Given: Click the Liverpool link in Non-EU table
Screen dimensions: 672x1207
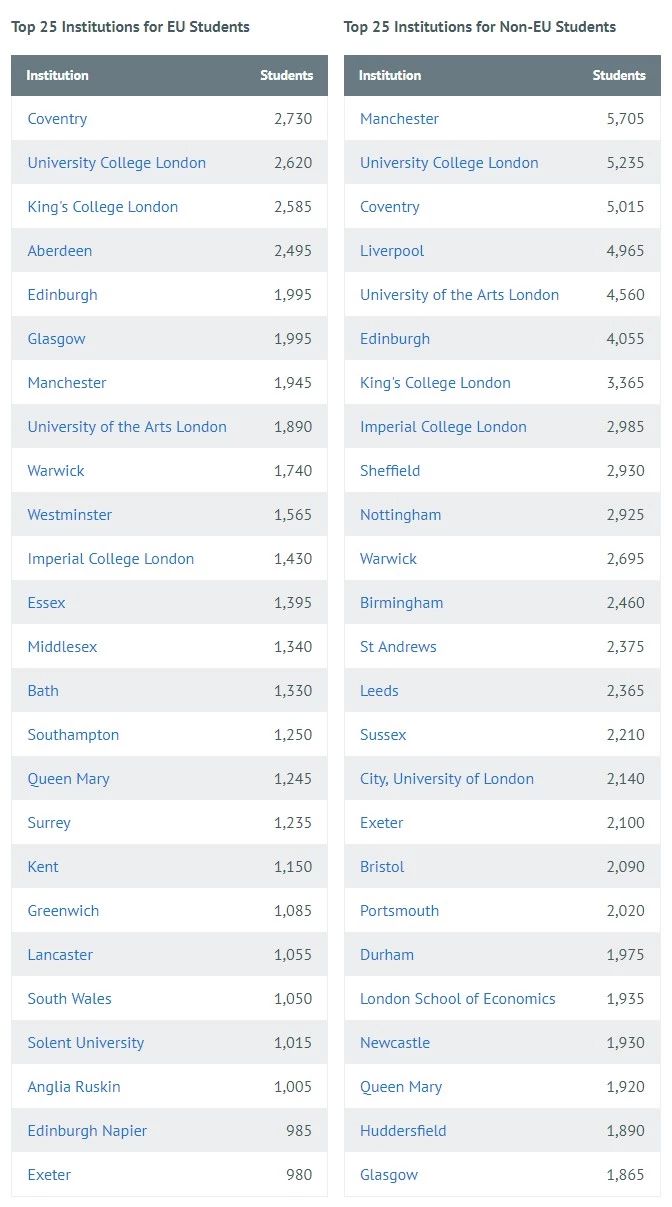Looking at the screenshot, I should point(392,251).
